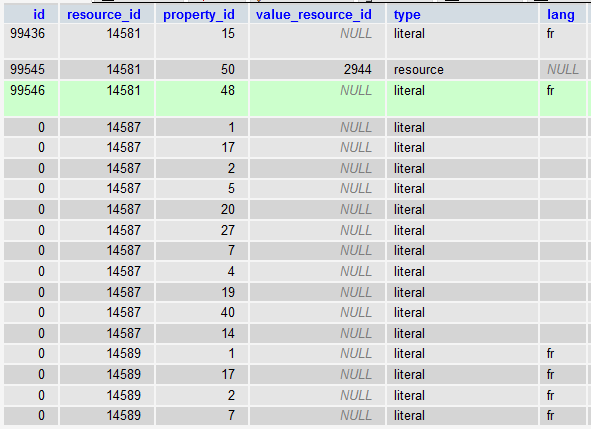Click NULL lang cell in row 99545
This screenshot has width=591, height=429.
[x=563, y=69]
